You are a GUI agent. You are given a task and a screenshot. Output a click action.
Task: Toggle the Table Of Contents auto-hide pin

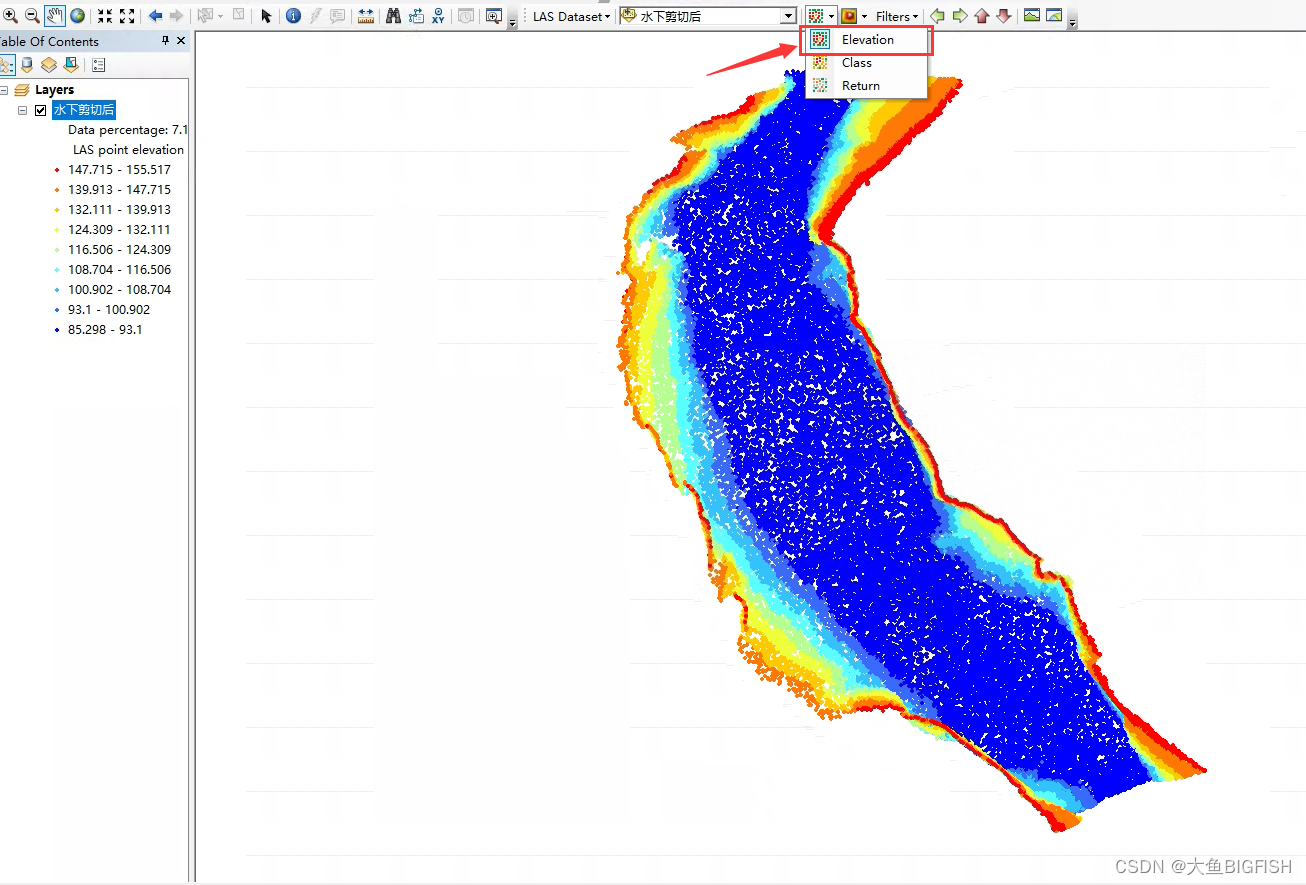(x=165, y=40)
